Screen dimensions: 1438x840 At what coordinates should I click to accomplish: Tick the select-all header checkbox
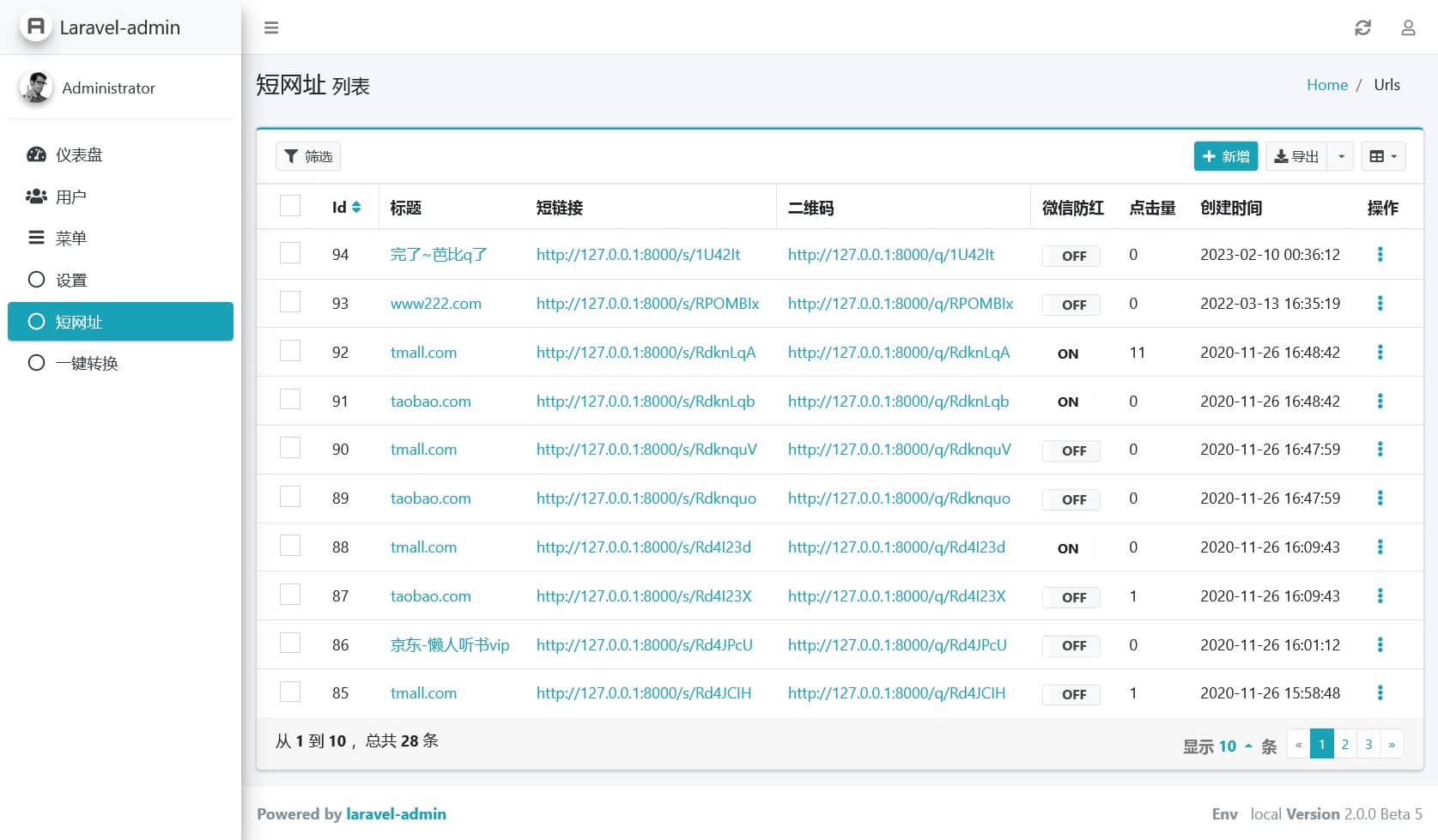(x=290, y=206)
